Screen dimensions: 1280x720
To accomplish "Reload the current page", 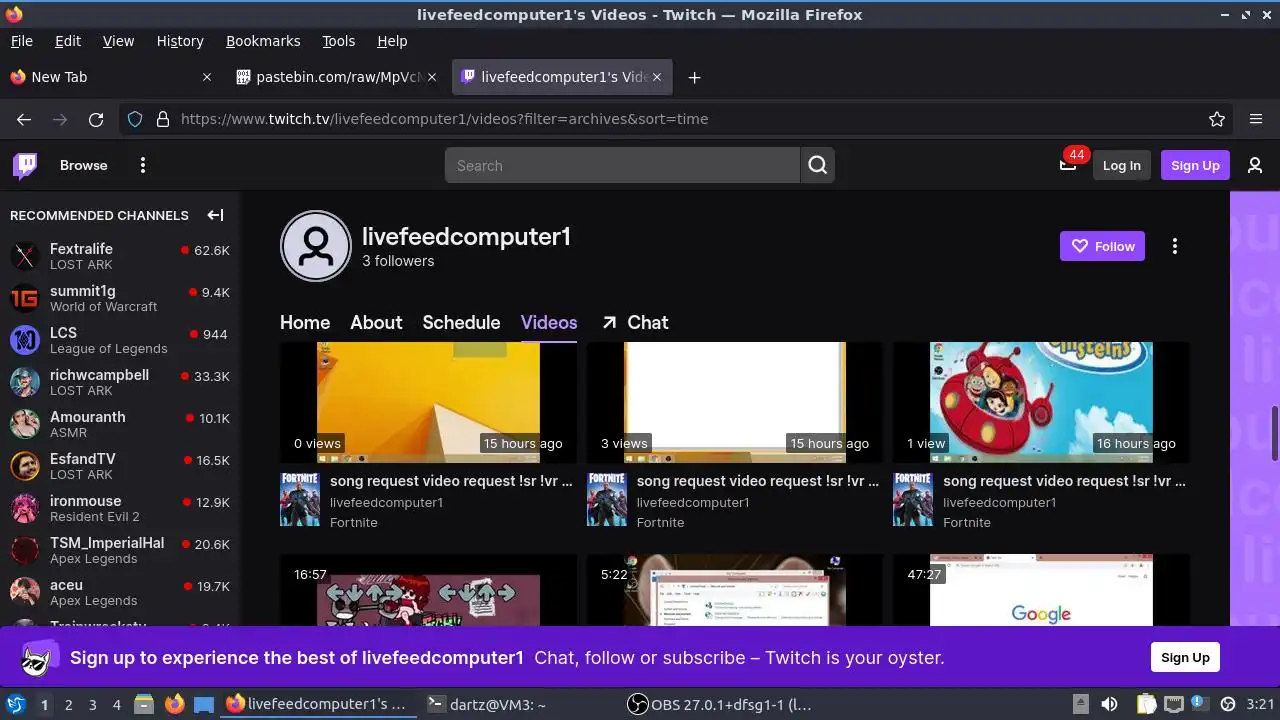I will pyautogui.click(x=96, y=119).
